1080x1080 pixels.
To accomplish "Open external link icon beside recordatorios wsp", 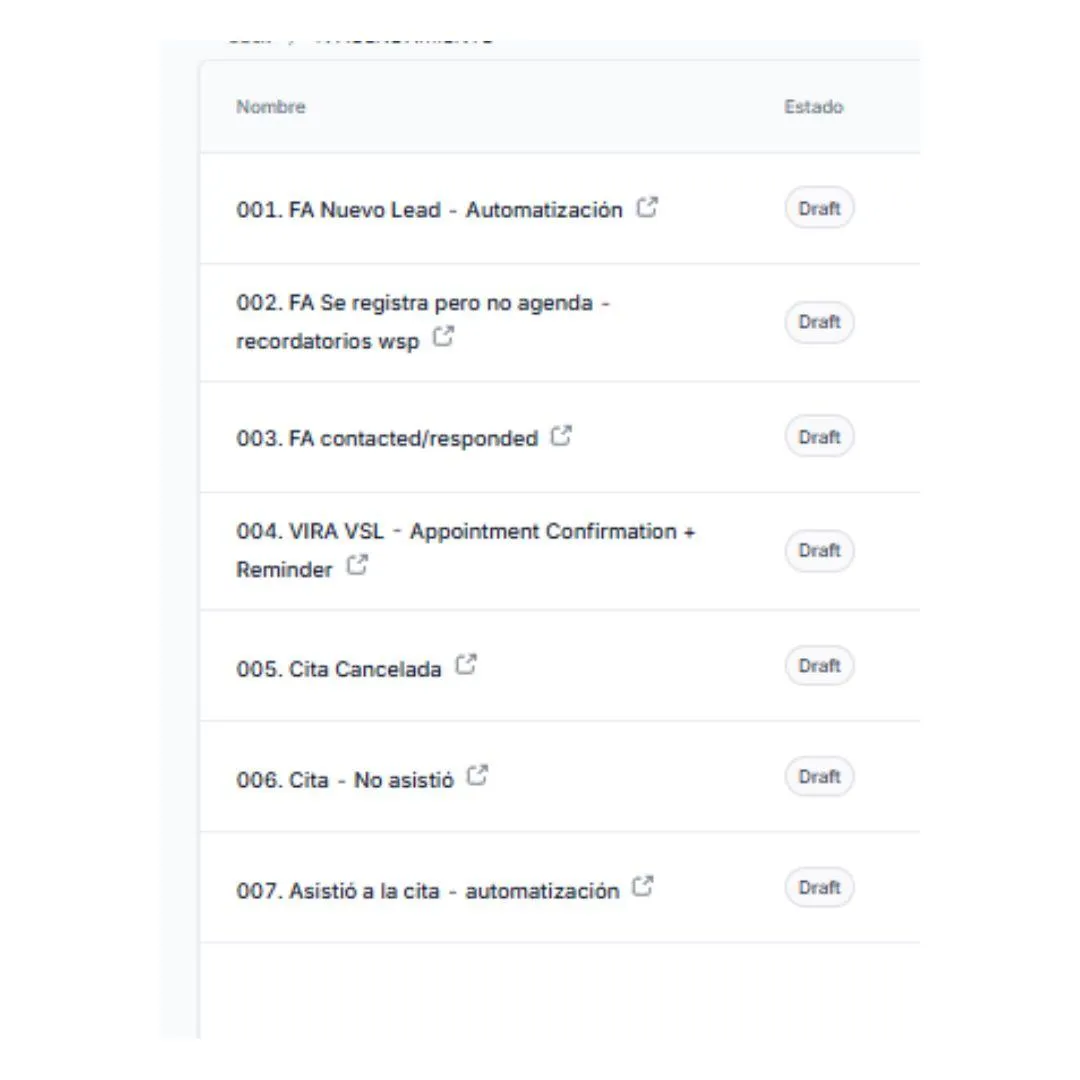I will [443, 337].
